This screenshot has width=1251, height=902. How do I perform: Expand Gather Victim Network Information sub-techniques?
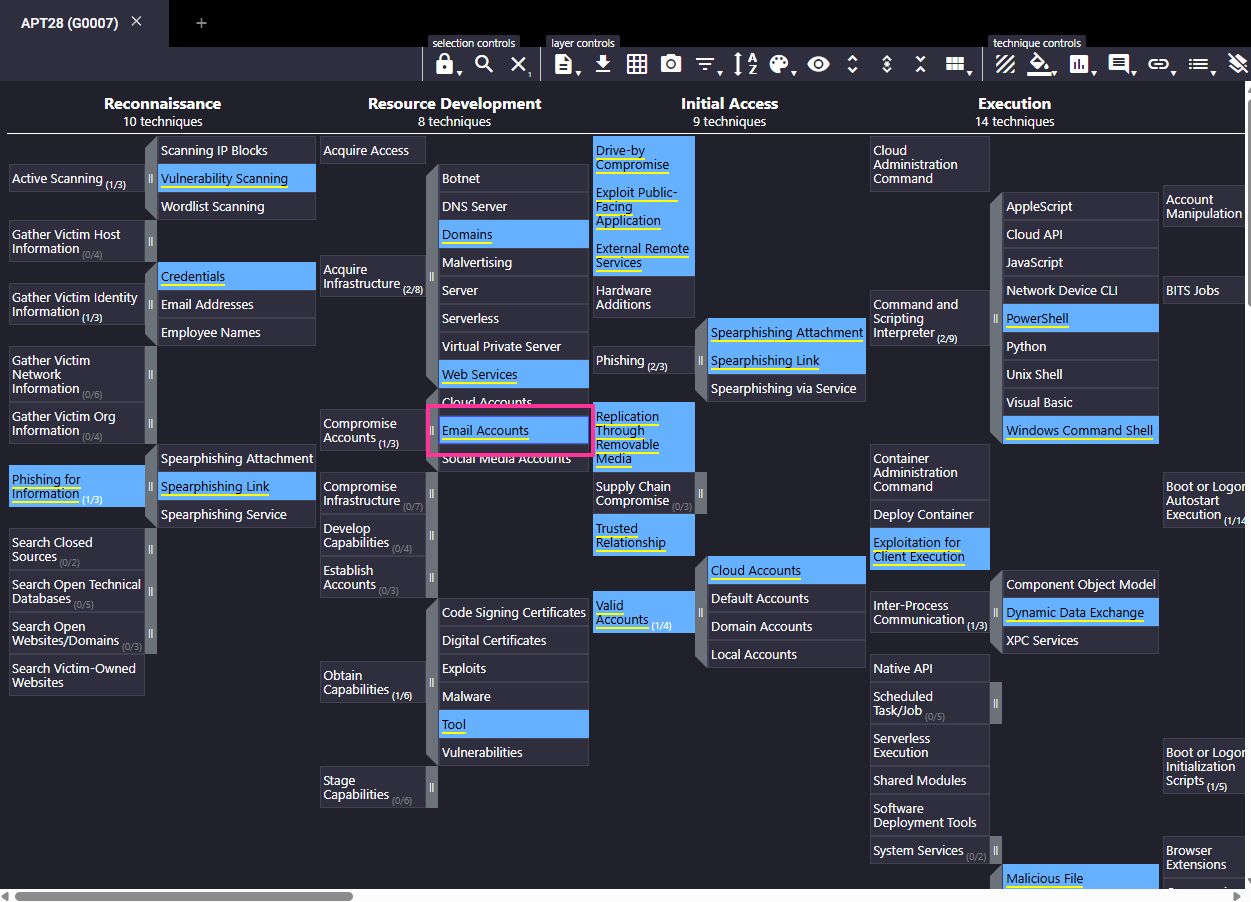click(151, 374)
